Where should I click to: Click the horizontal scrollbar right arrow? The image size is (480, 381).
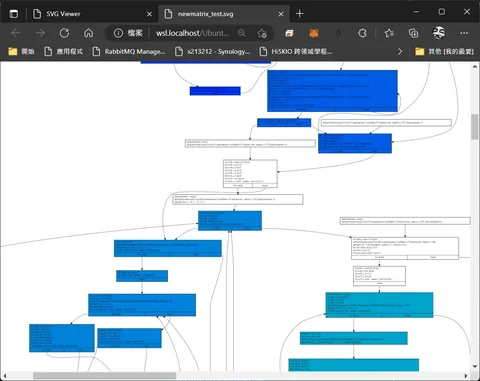tap(466, 376)
